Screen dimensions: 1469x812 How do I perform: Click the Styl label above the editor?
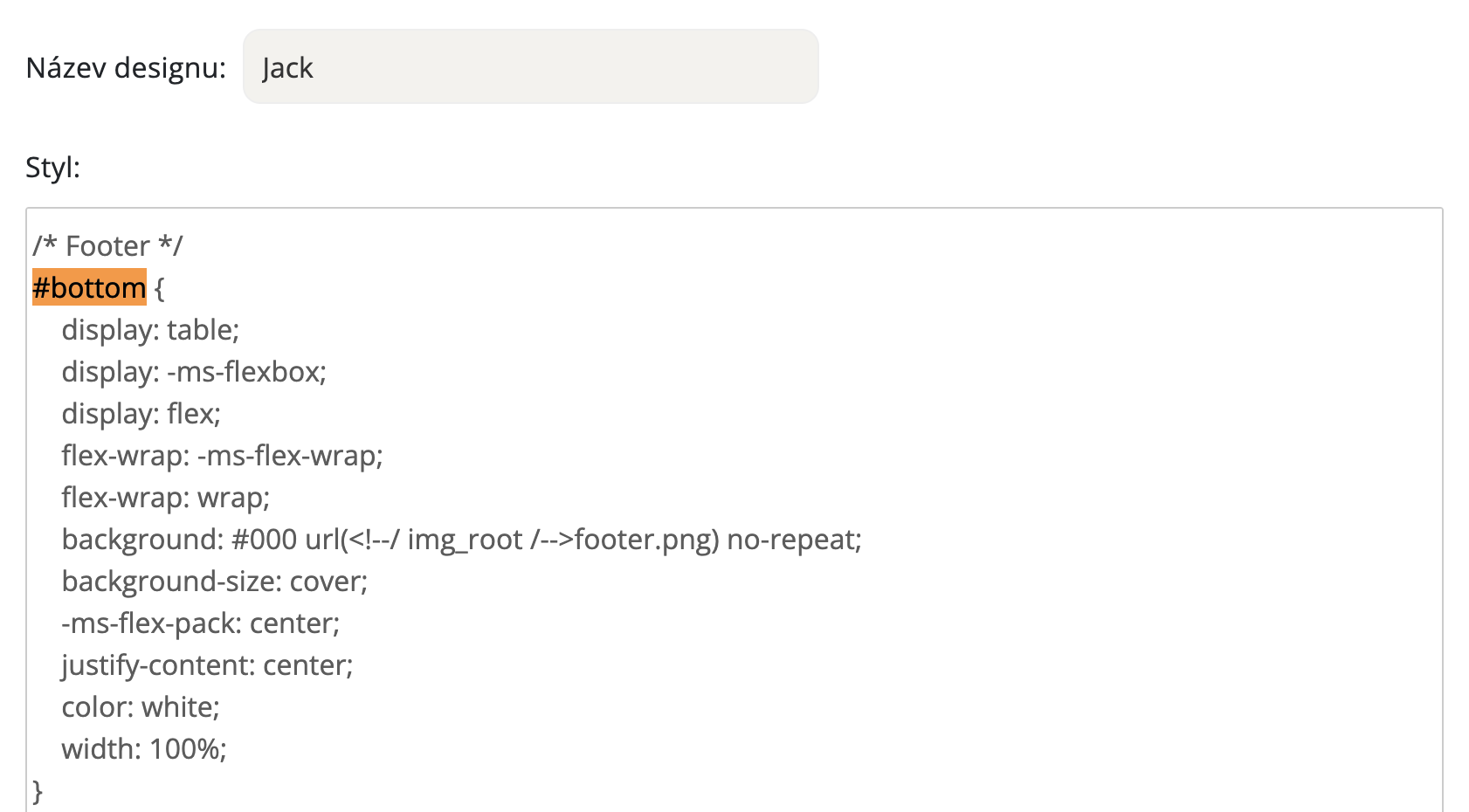coord(51,168)
